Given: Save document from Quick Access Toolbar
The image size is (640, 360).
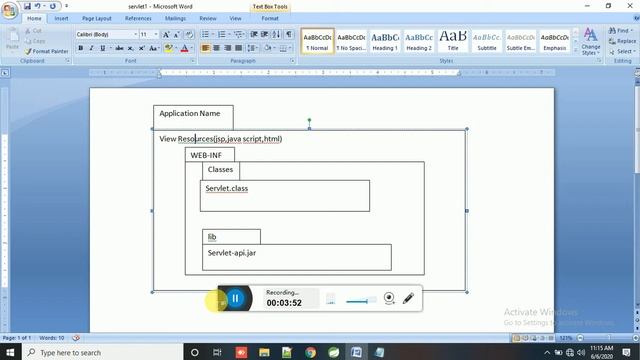Looking at the screenshot, I should (x=27, y=6).
